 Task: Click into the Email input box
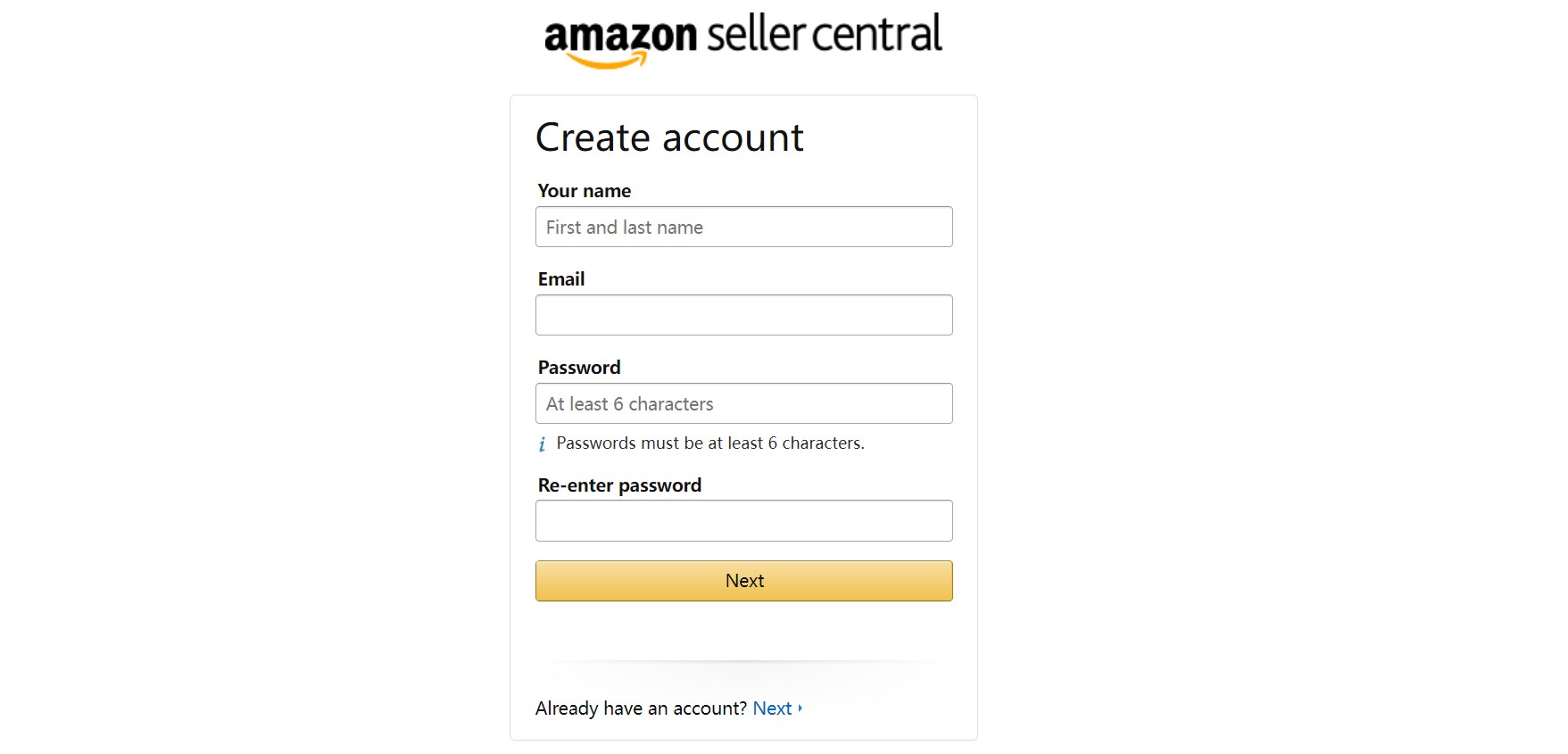tap(743, 316)
